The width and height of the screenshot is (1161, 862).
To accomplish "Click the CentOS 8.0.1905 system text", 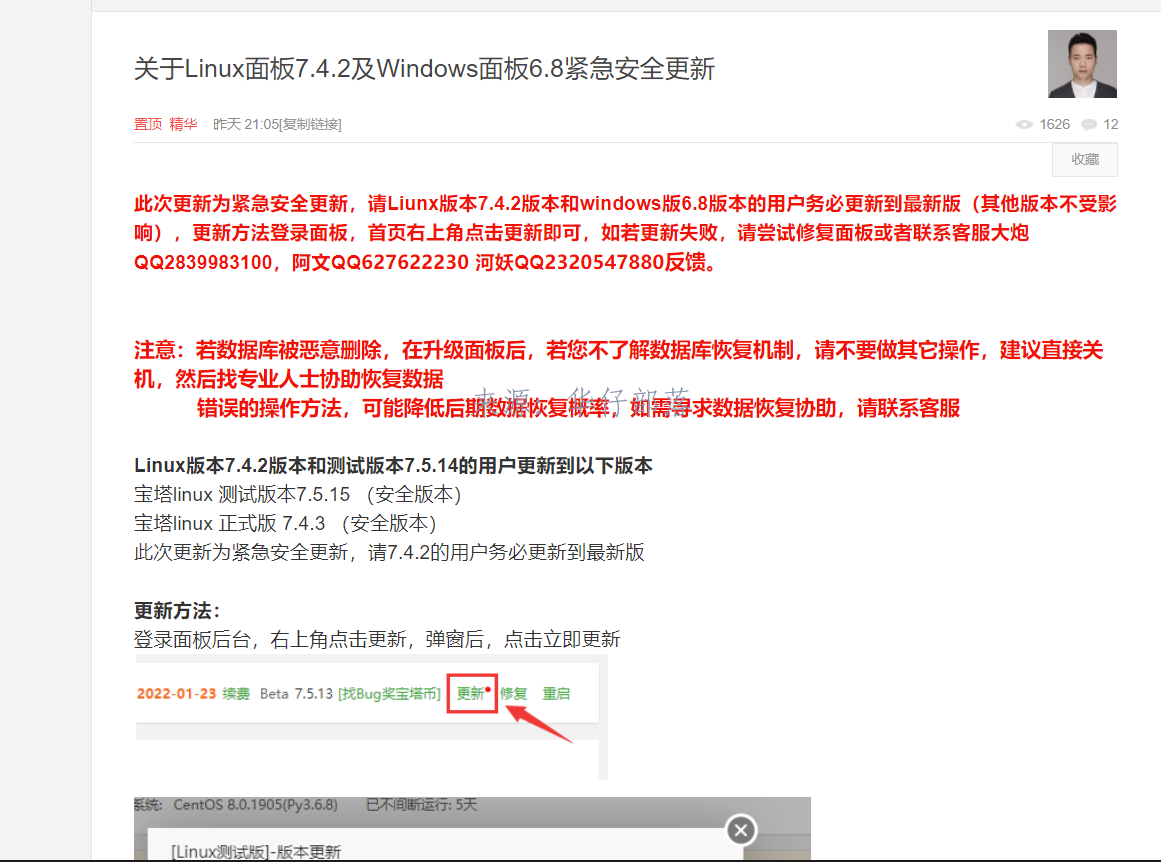I will pyautogui.click(x=255, y=805).
